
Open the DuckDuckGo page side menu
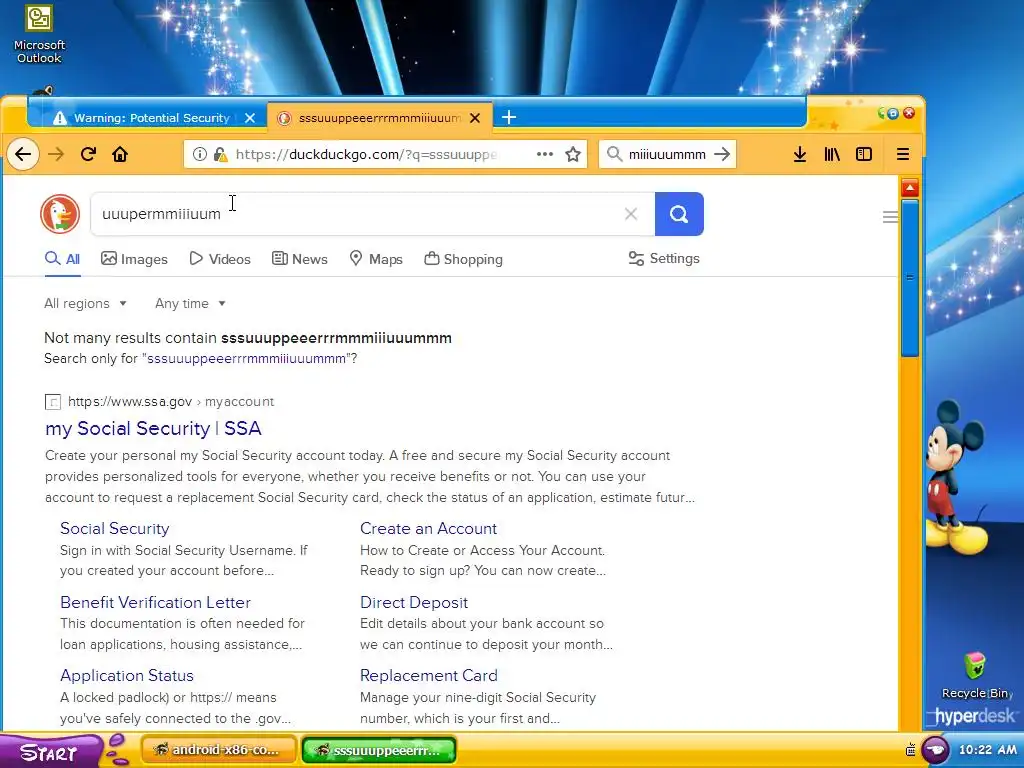[889, 217]
